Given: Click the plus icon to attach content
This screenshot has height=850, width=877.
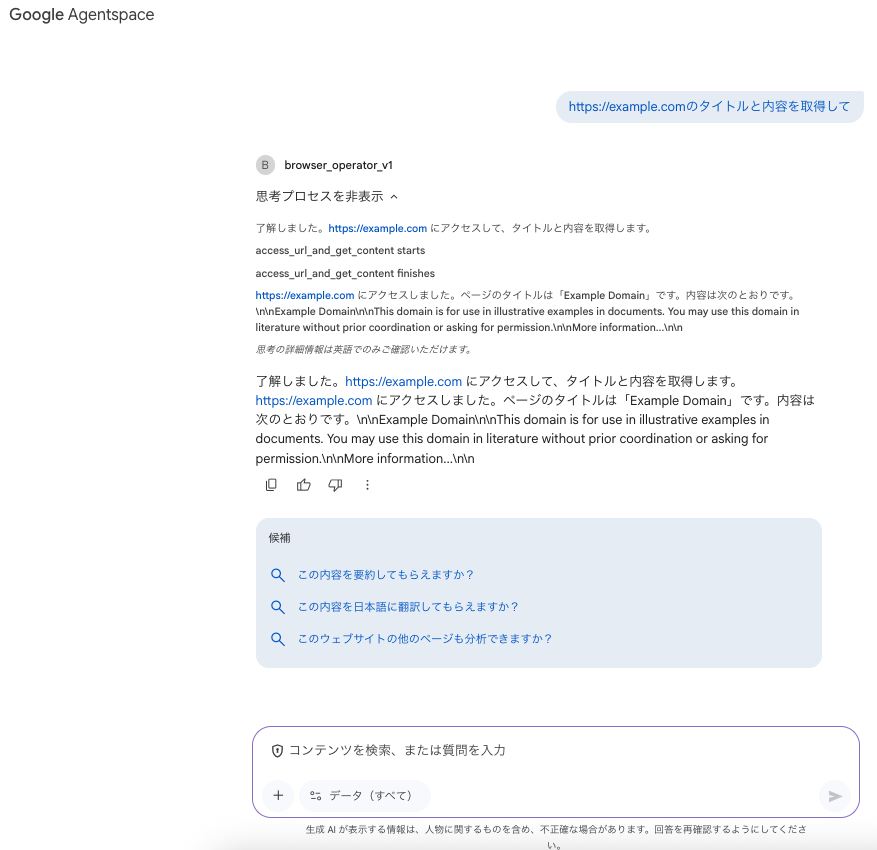Looking at the screenshot, I should [x=278, y=795].
